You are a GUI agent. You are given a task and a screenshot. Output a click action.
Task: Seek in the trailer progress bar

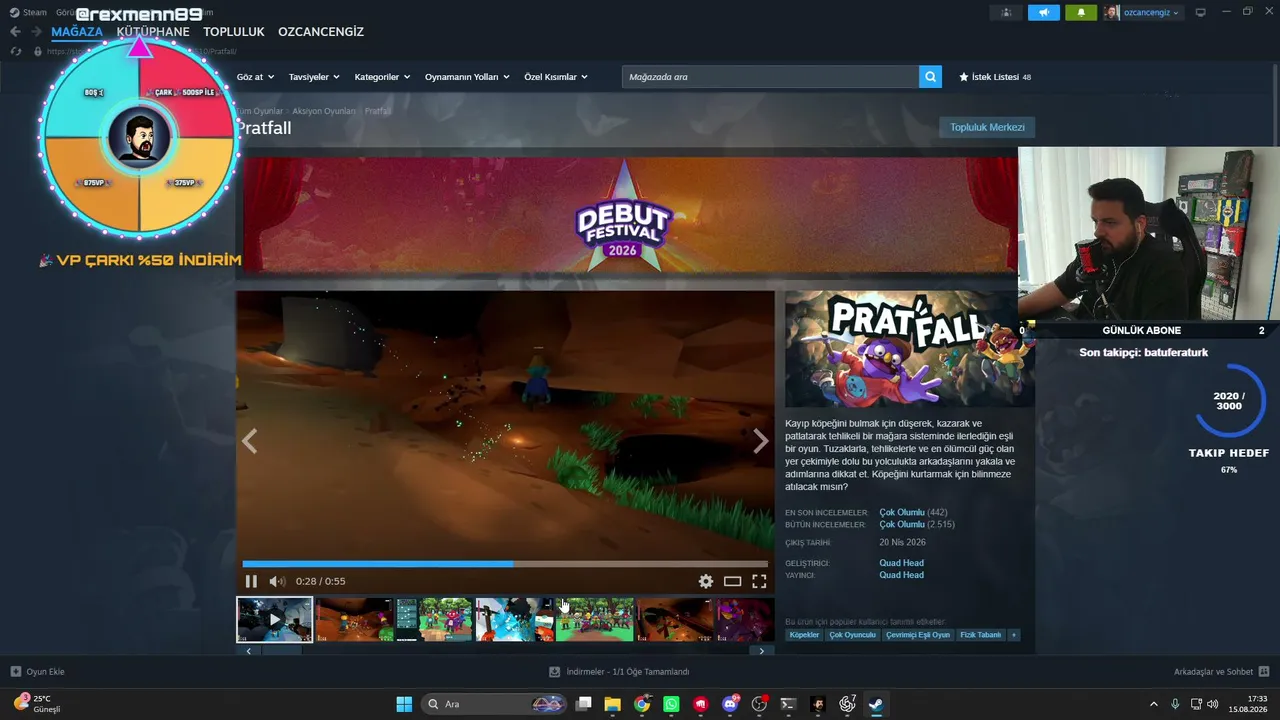pyautogui.click(x=505, y=564)
